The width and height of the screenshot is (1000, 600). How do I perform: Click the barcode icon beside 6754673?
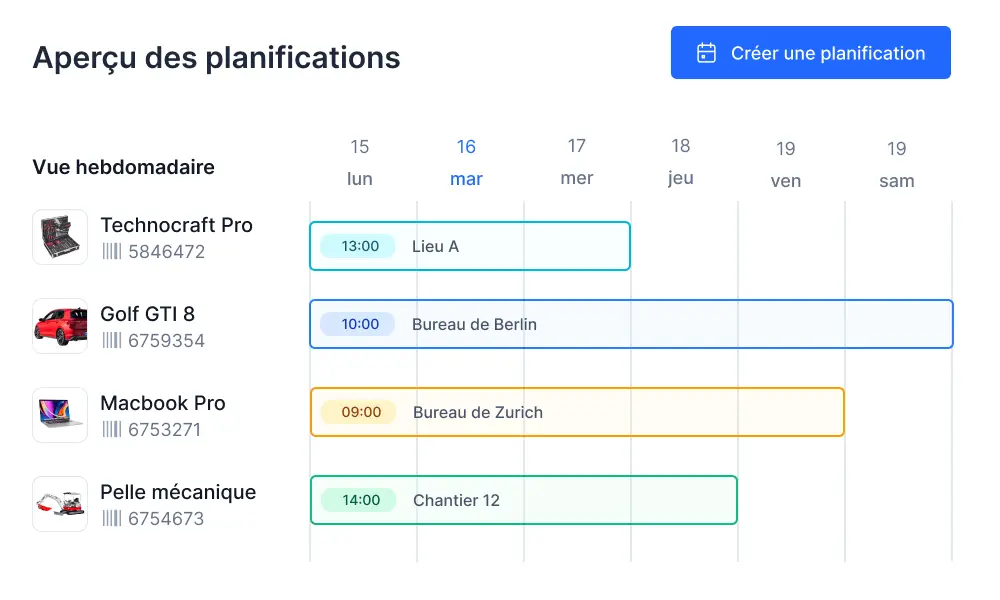[x=111, y=518]
